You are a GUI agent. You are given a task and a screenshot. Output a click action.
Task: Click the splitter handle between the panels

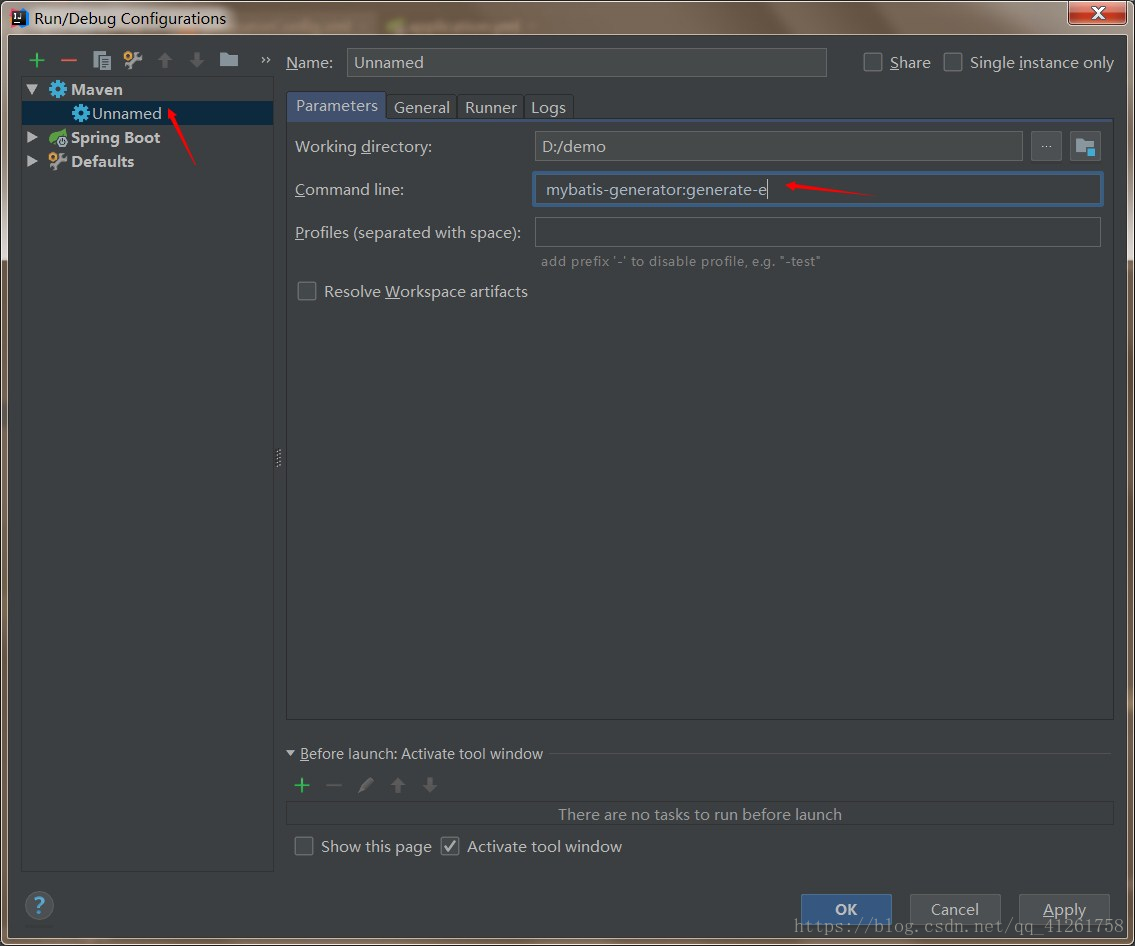pos(279,458)
